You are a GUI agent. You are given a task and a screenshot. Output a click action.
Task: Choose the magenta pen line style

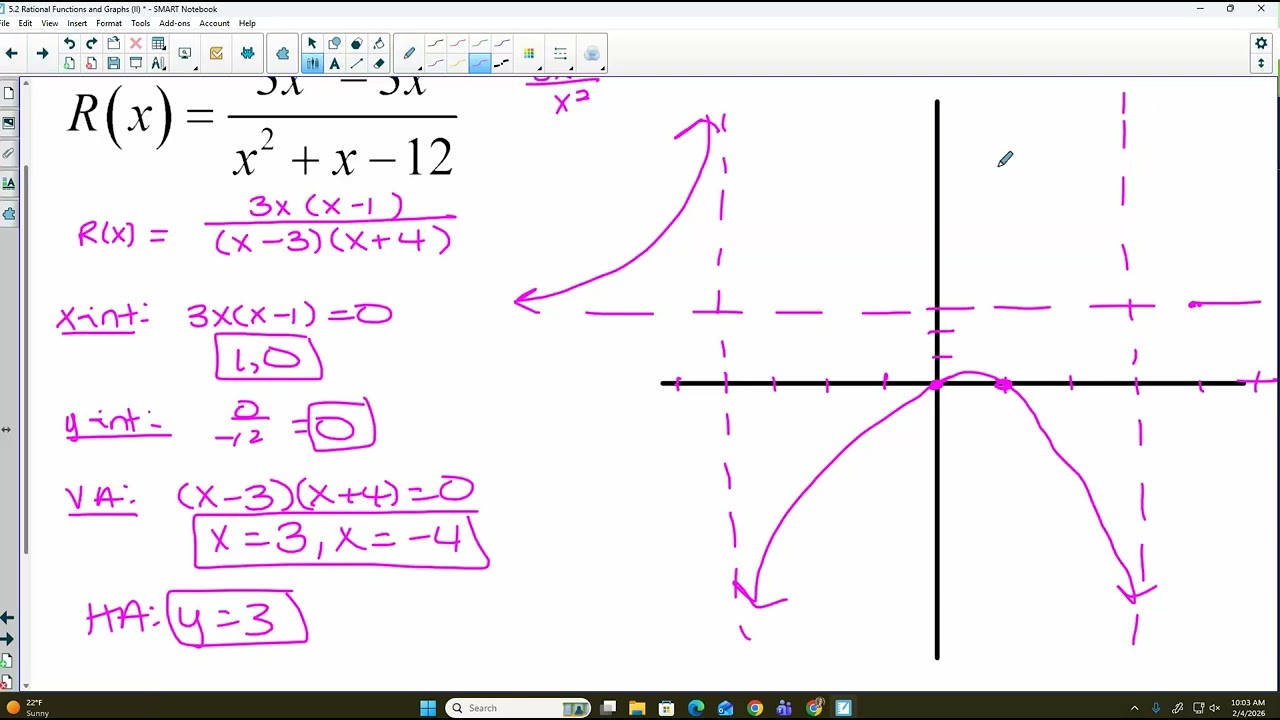(435, 63)
